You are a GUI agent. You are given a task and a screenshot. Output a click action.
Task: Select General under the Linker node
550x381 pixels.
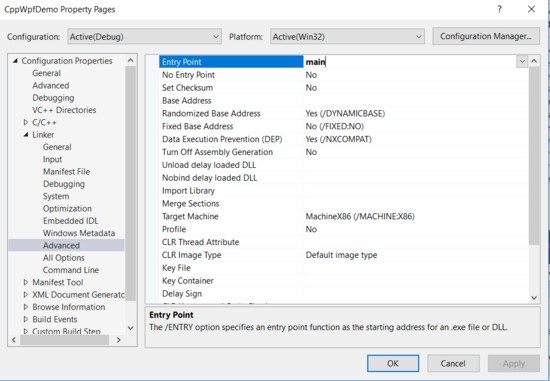(x=57, y=147)
